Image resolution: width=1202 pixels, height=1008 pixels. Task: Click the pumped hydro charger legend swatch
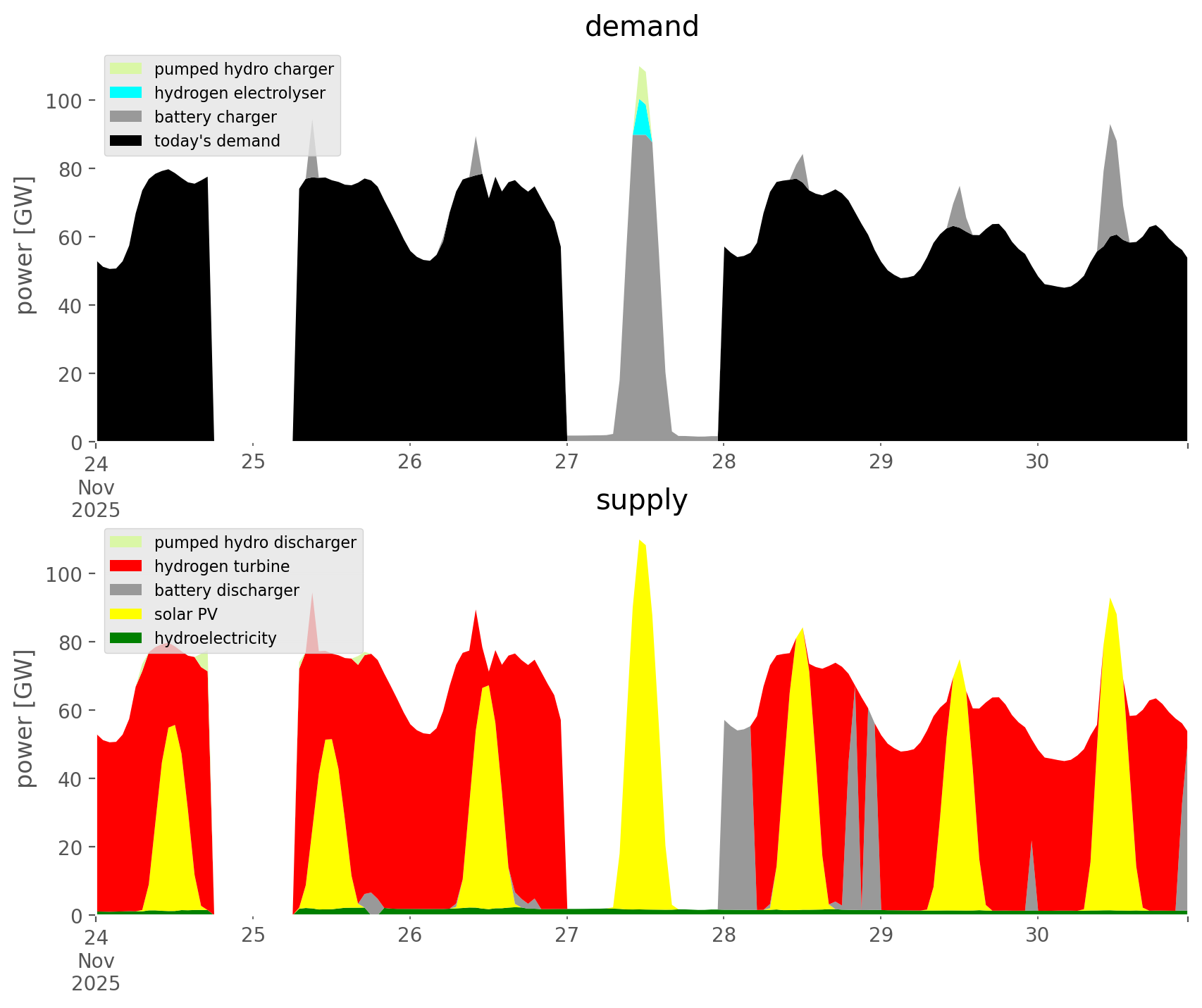point(126,69)
